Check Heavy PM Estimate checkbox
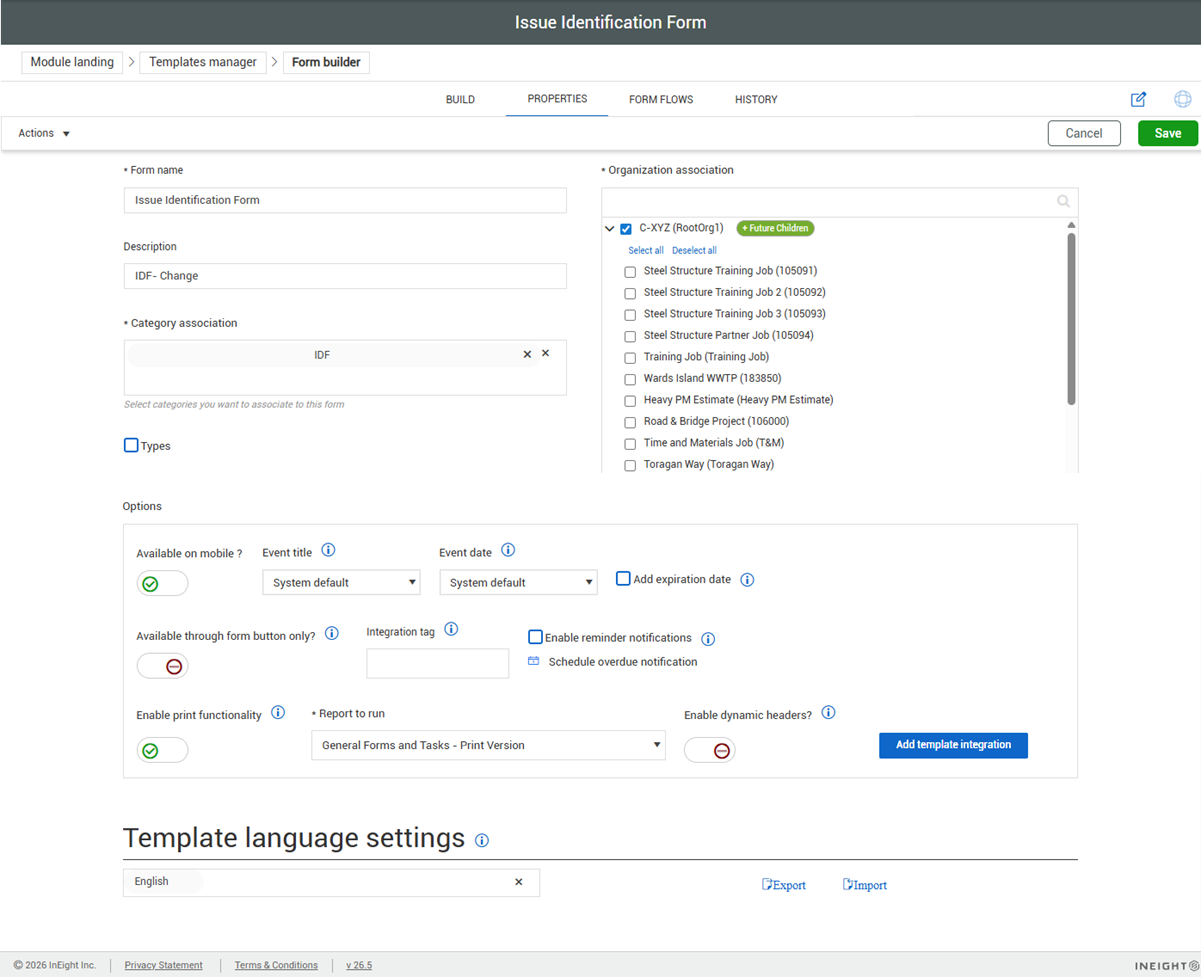 630,401
